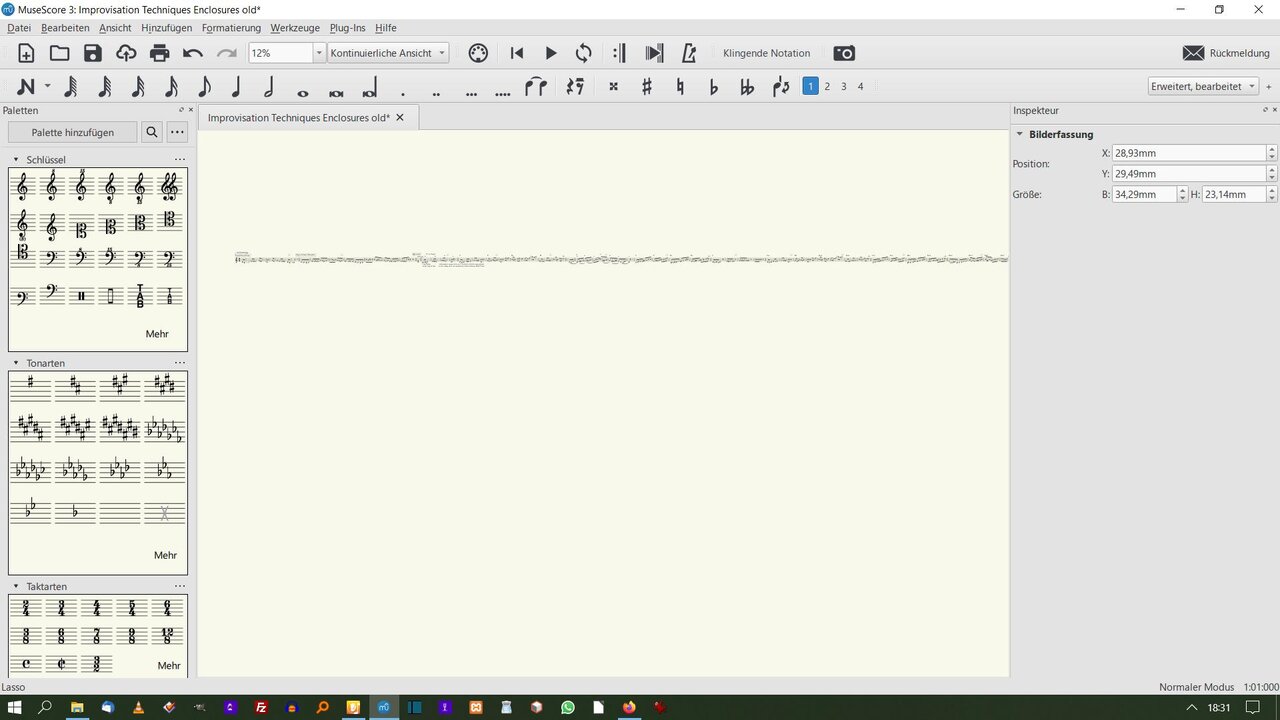Open the Formatierung menu
Image resolution: width=1280 pixels, height=720 pixels.
(231, 28)
